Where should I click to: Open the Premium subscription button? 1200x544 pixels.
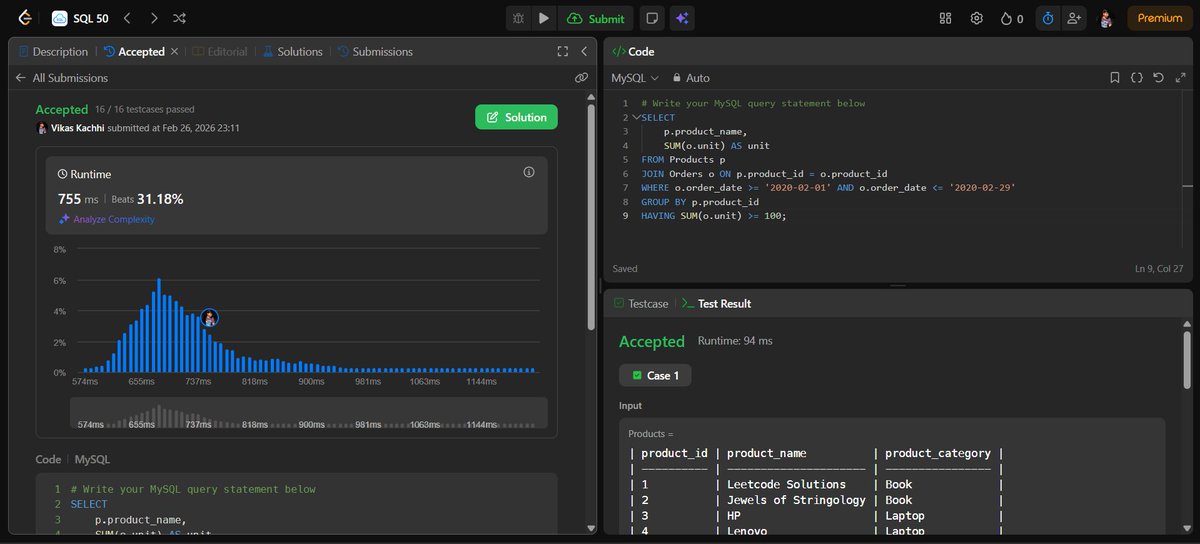point(1160,18)
